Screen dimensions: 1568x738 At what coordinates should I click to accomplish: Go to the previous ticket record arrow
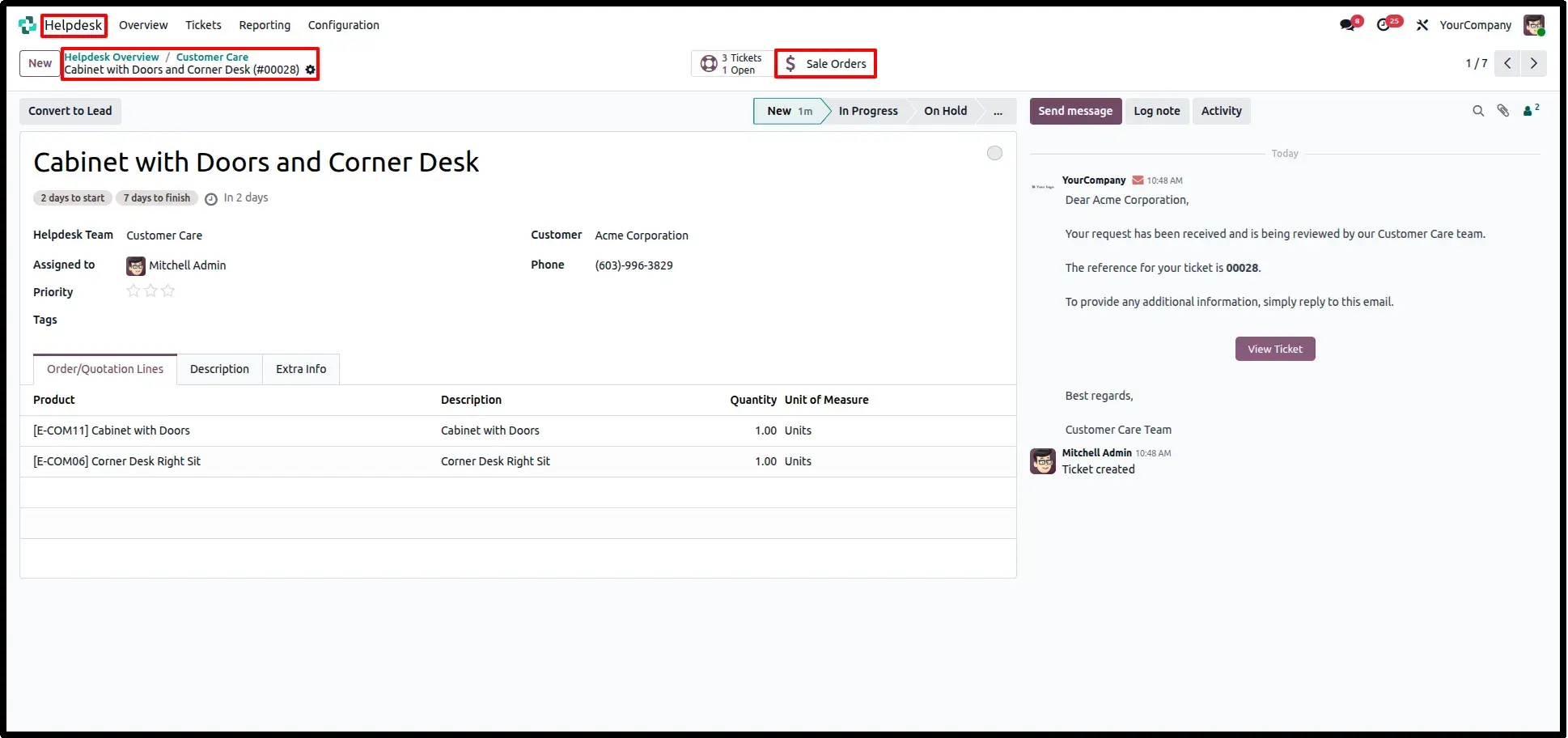coord(1507,63)
